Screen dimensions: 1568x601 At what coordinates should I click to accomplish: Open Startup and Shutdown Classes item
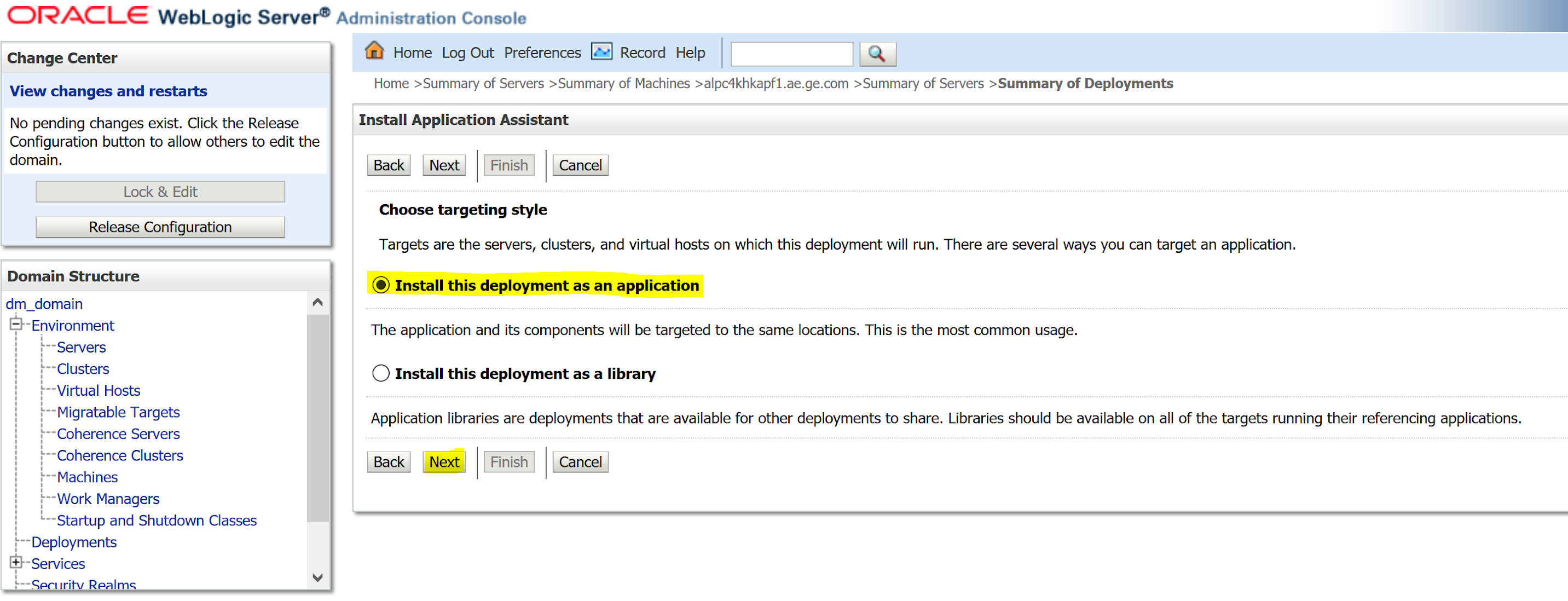(x=157, y=521)
